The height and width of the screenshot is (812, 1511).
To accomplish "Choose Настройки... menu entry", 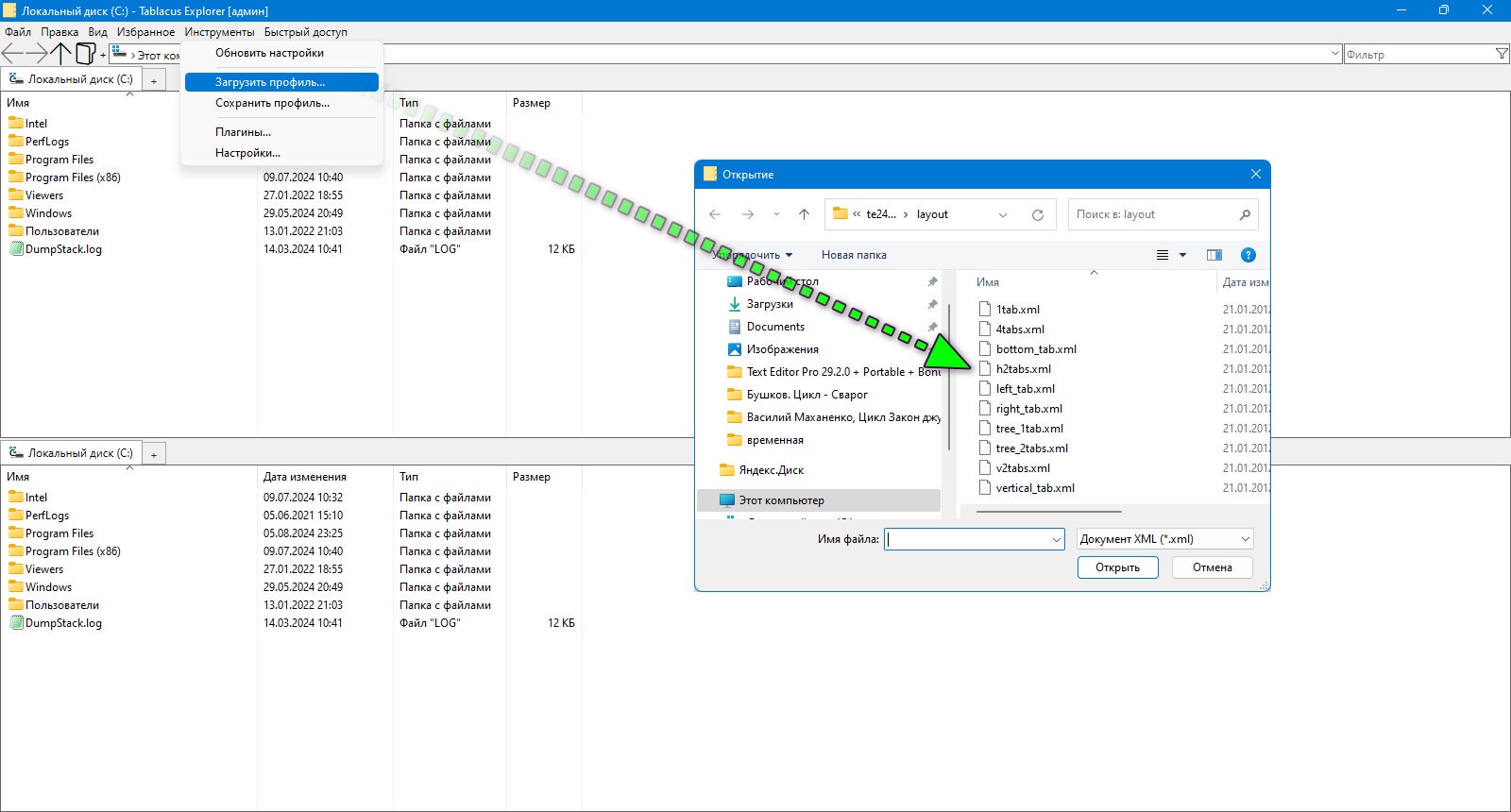I will [281, 153].
